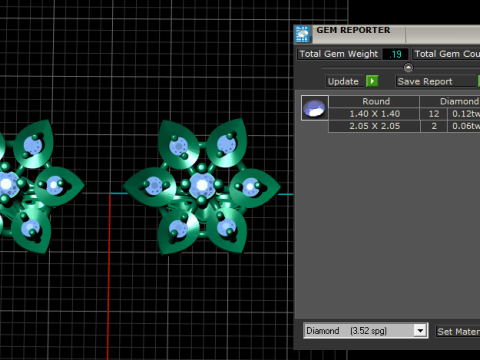Select the center gem of the cut-off flower
The image size is (480, 360).
pos(7,184)
